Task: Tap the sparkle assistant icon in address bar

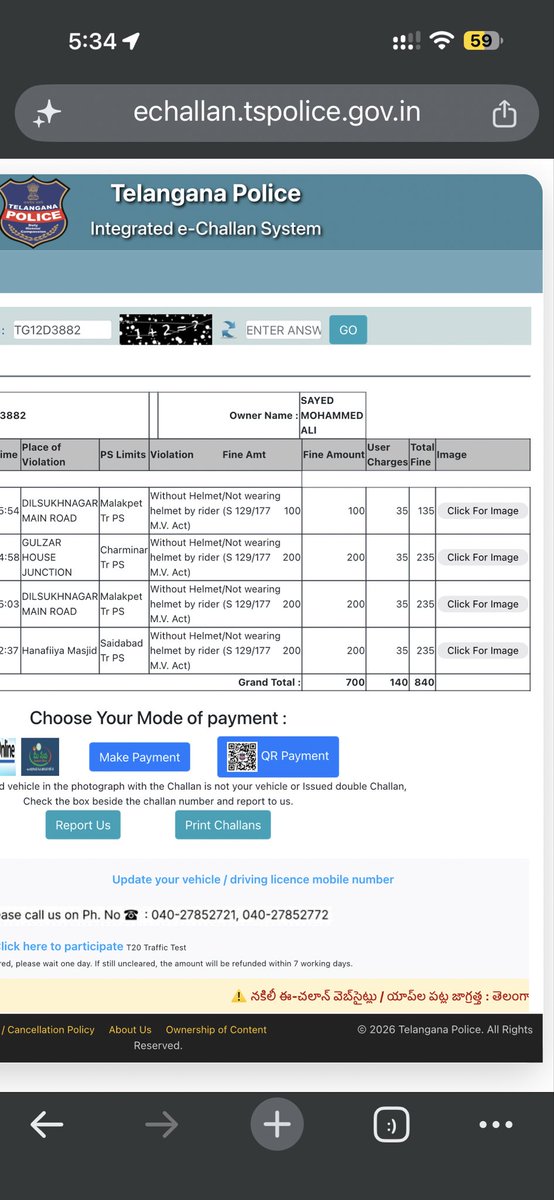Action: pyautogui.click(x=46, y=114)
